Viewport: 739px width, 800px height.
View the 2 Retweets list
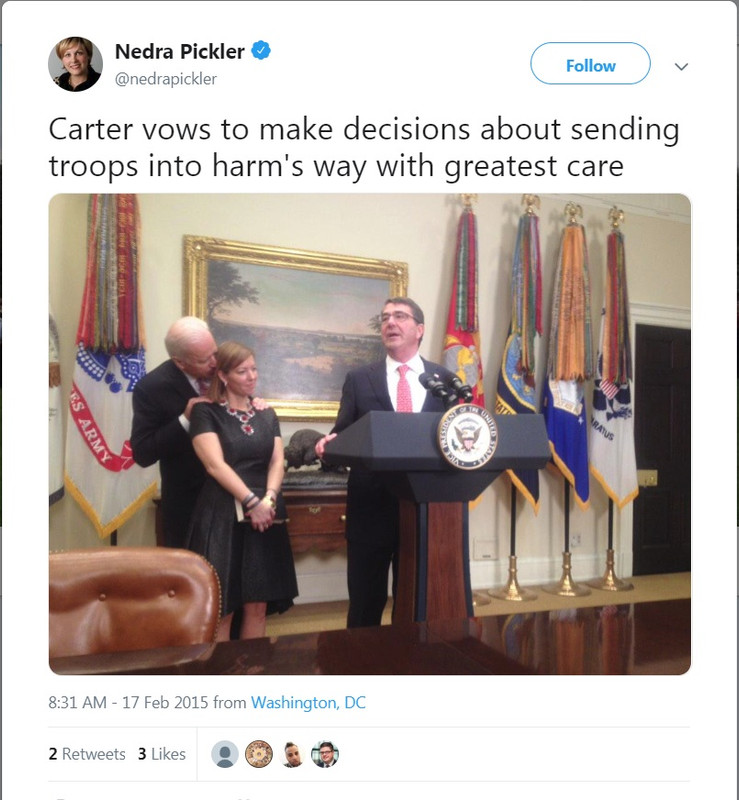(87, 754)
